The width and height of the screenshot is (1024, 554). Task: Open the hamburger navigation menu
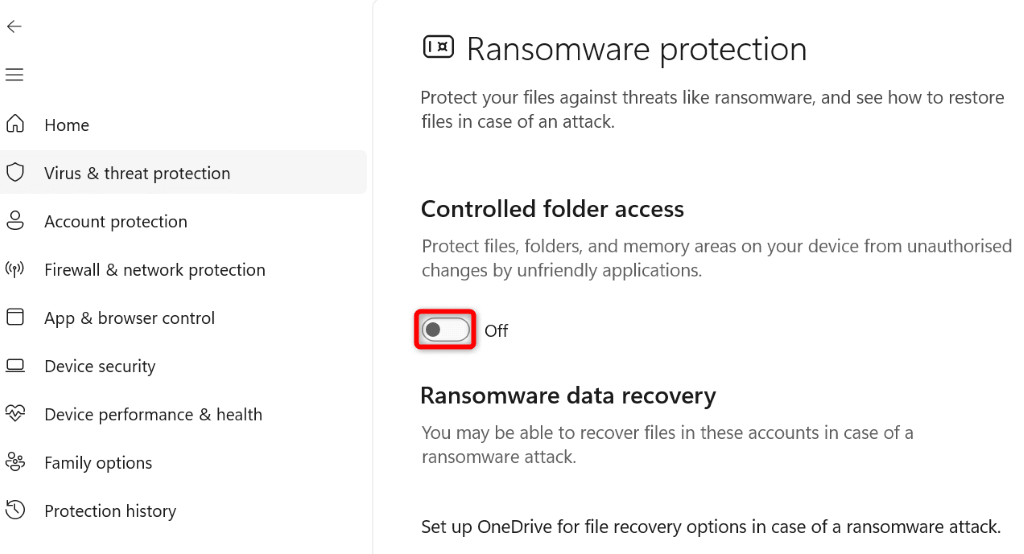pyautogui.click(x=14, y=75)
